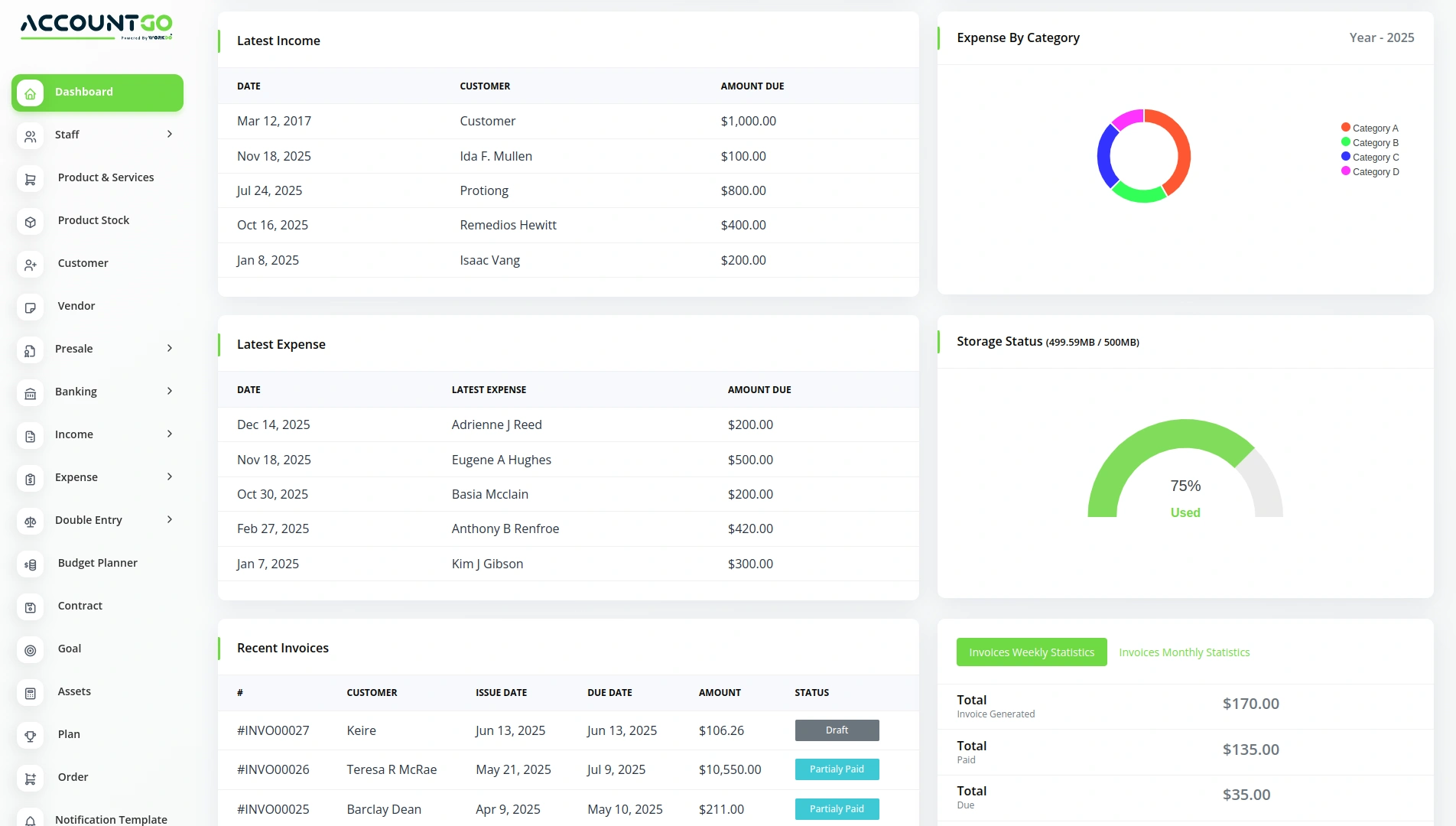Click the Plan trophy icon
Screen dimensions: 1456x826
30,736
